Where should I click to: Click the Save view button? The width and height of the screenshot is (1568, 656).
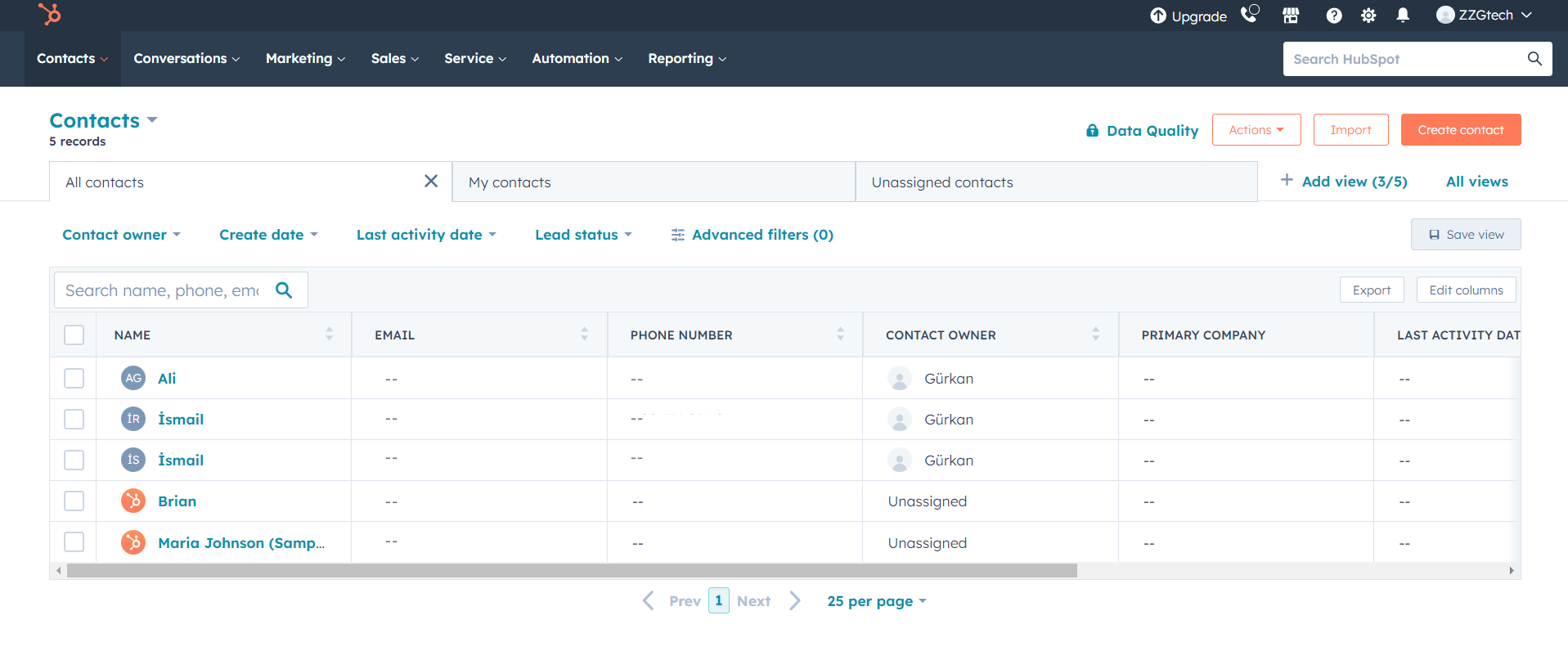coord(1466,235)
